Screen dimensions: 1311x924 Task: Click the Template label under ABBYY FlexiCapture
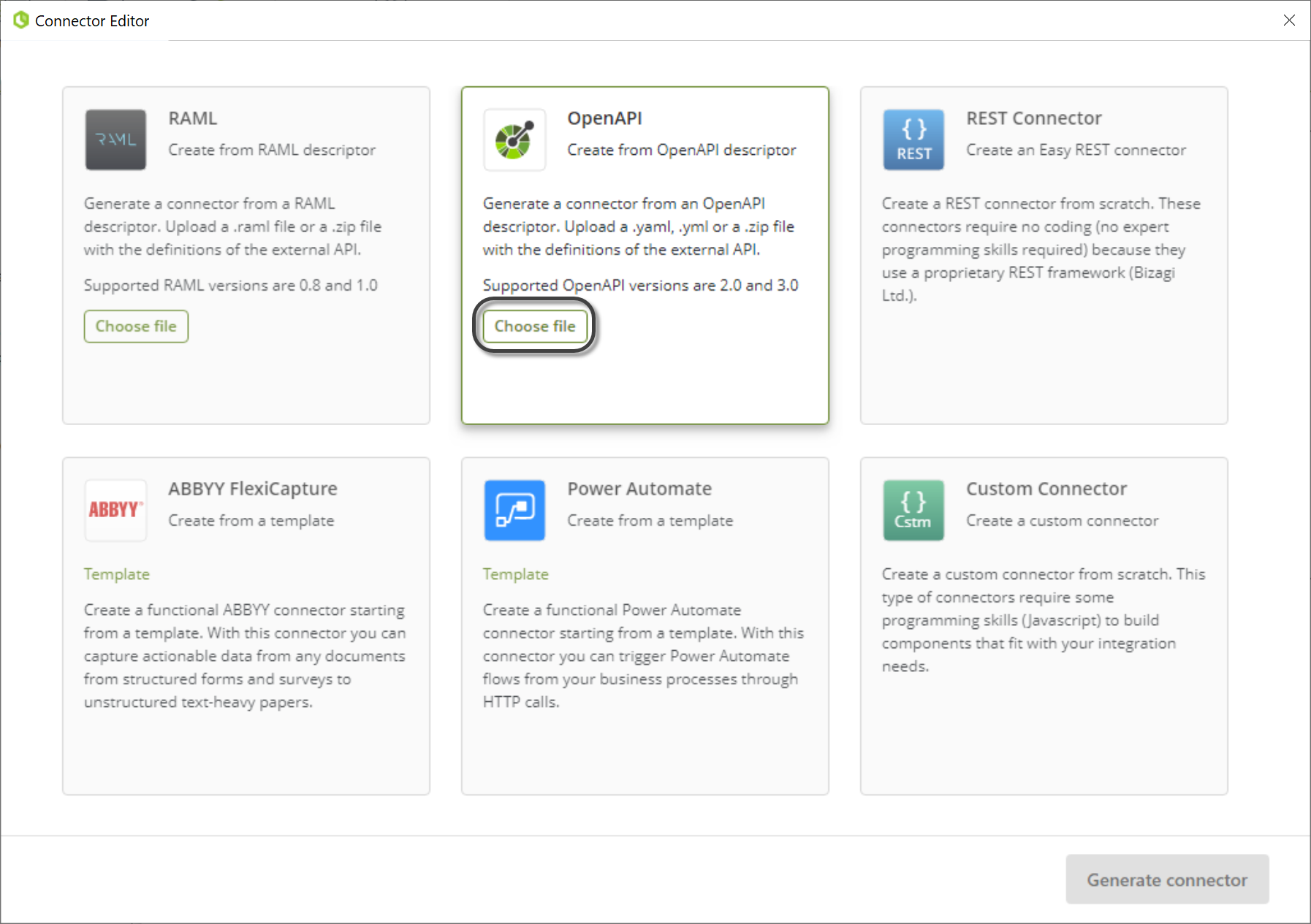tap(117, 574)
